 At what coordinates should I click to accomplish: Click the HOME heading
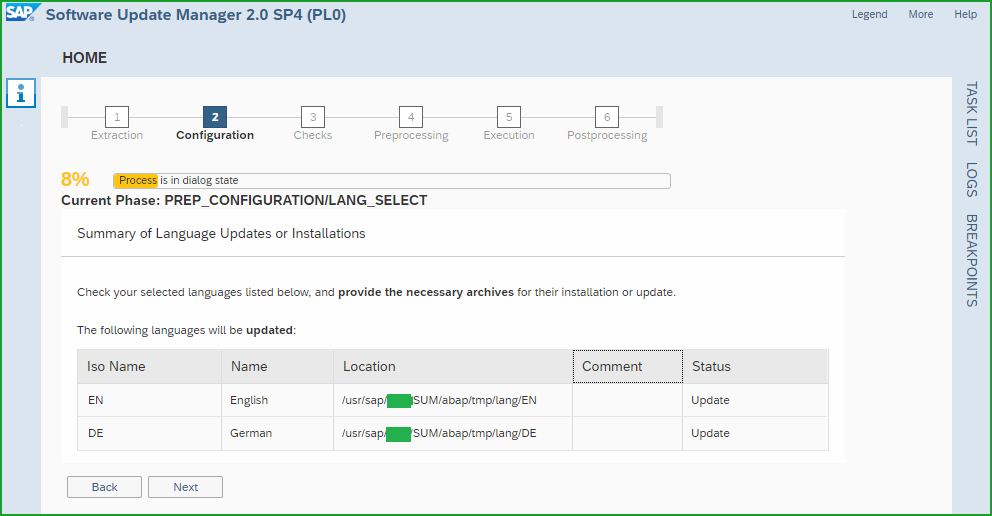[85, 58]
